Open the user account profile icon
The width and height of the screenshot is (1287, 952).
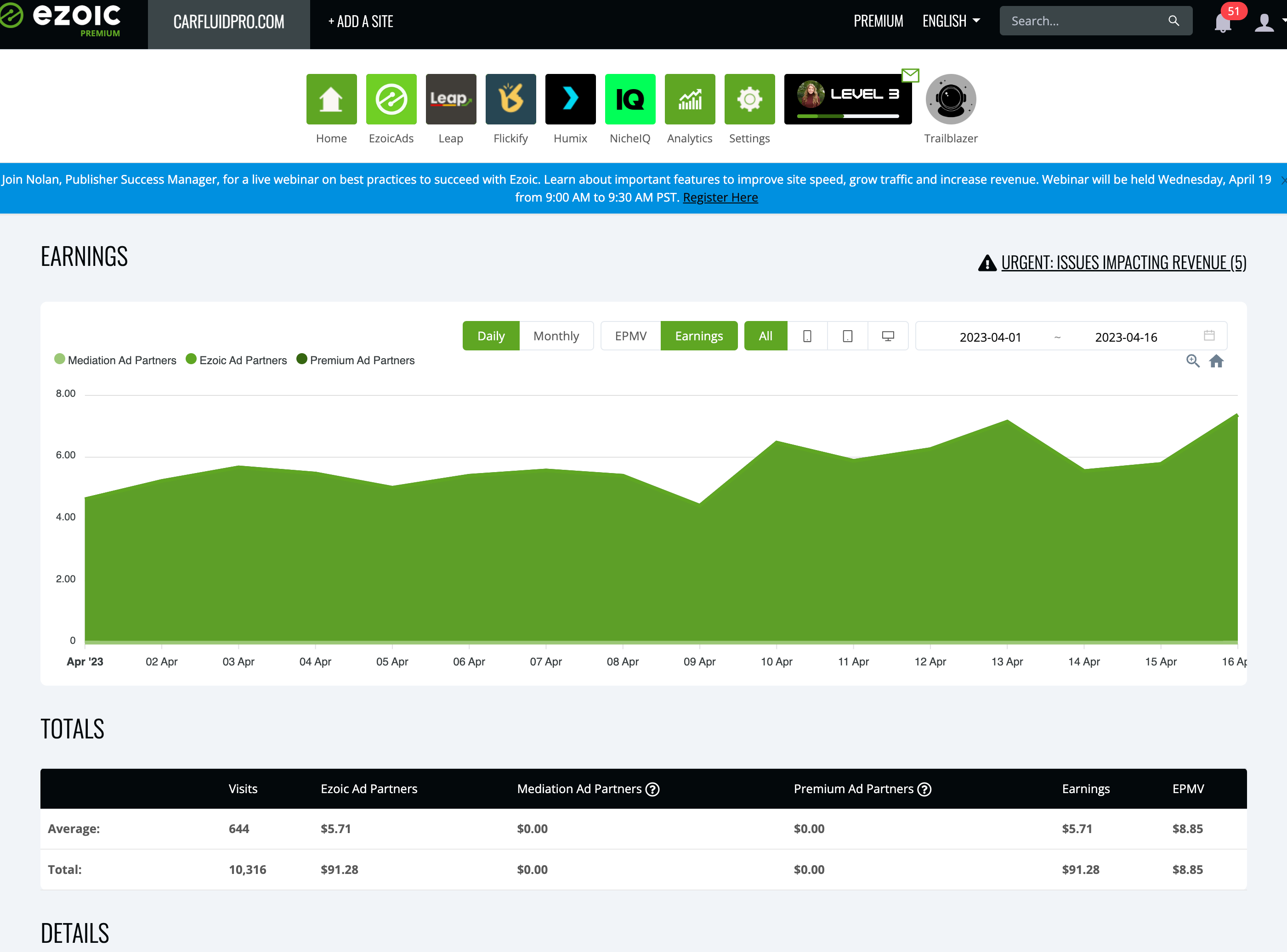(x=1264, y=22)
